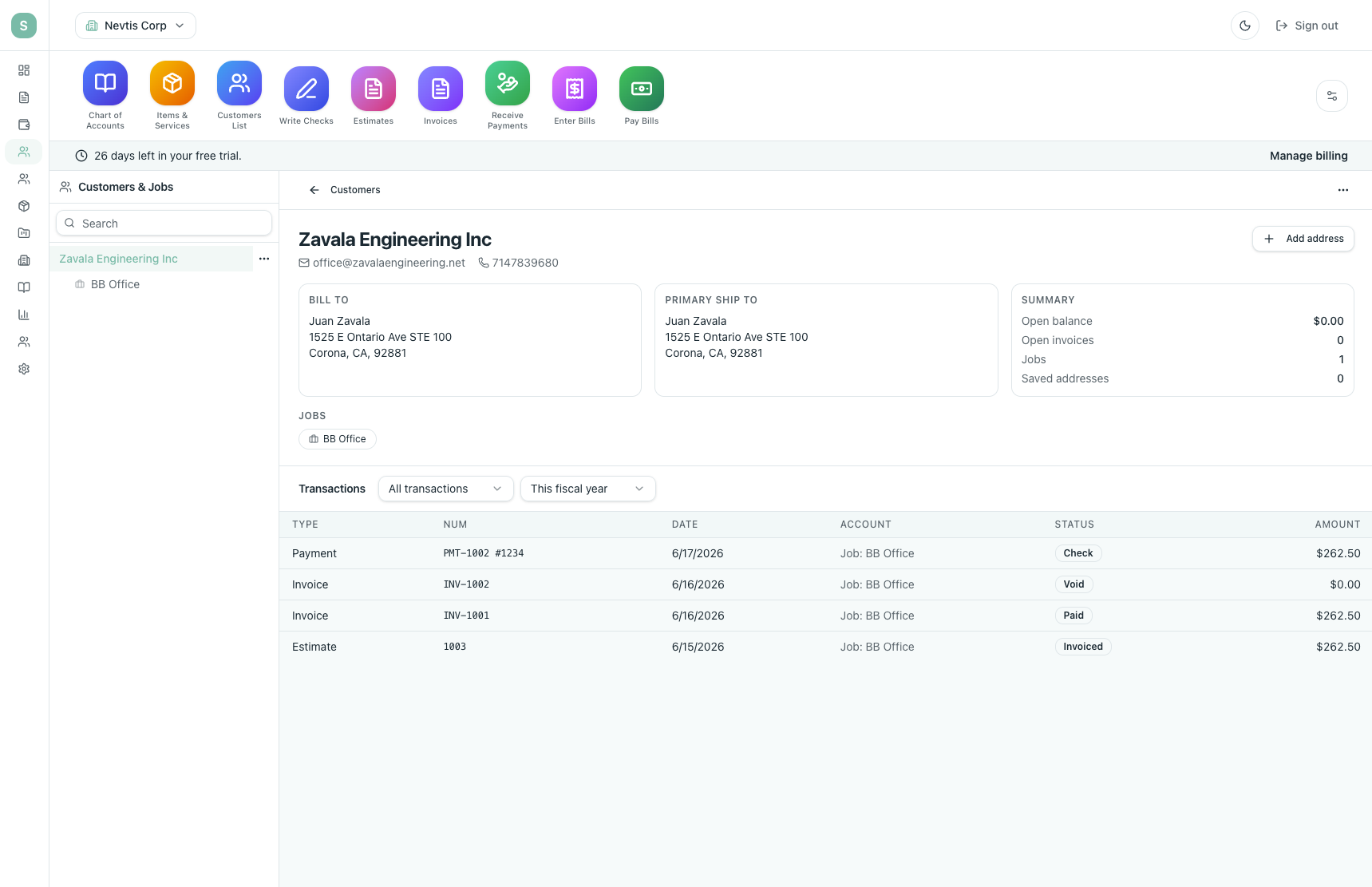Open the This fiscal year dropdown

[587, 489]
